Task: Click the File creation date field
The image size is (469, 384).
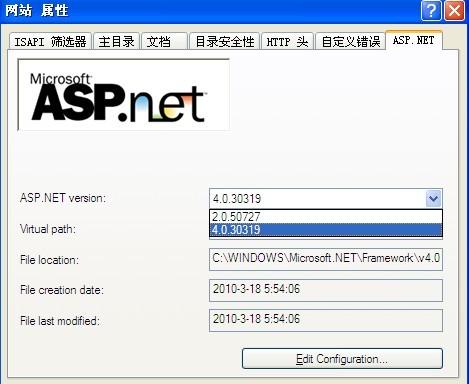Action: [326, 290]
